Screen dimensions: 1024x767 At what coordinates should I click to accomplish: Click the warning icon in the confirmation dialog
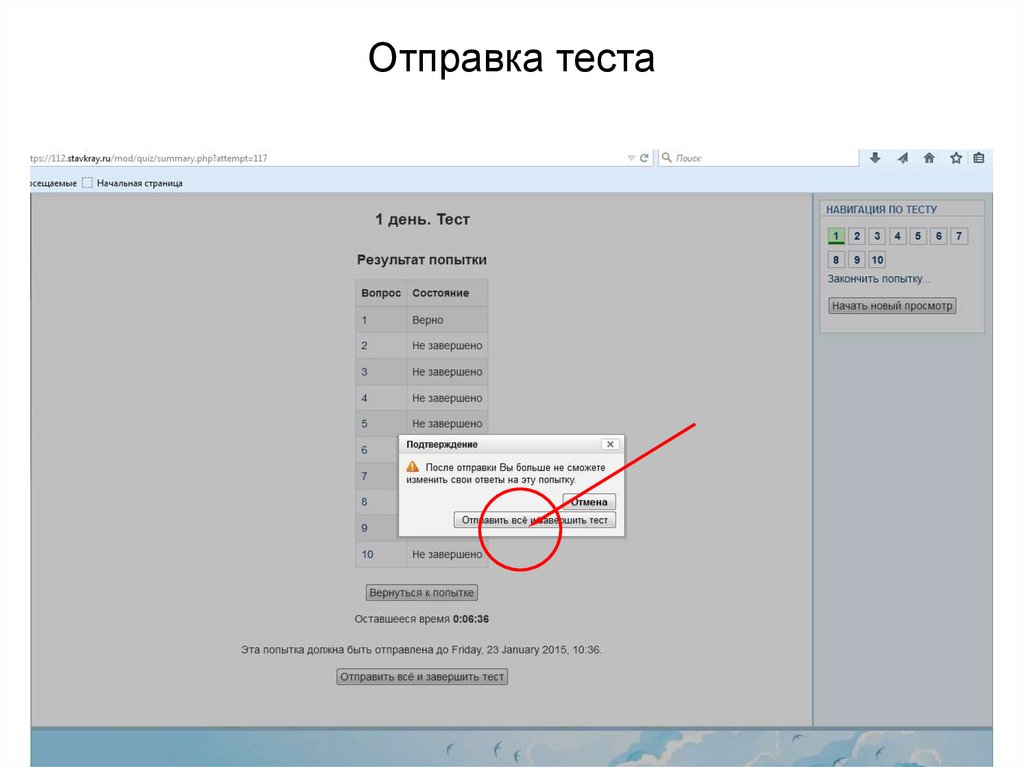(x=411, y=466)
